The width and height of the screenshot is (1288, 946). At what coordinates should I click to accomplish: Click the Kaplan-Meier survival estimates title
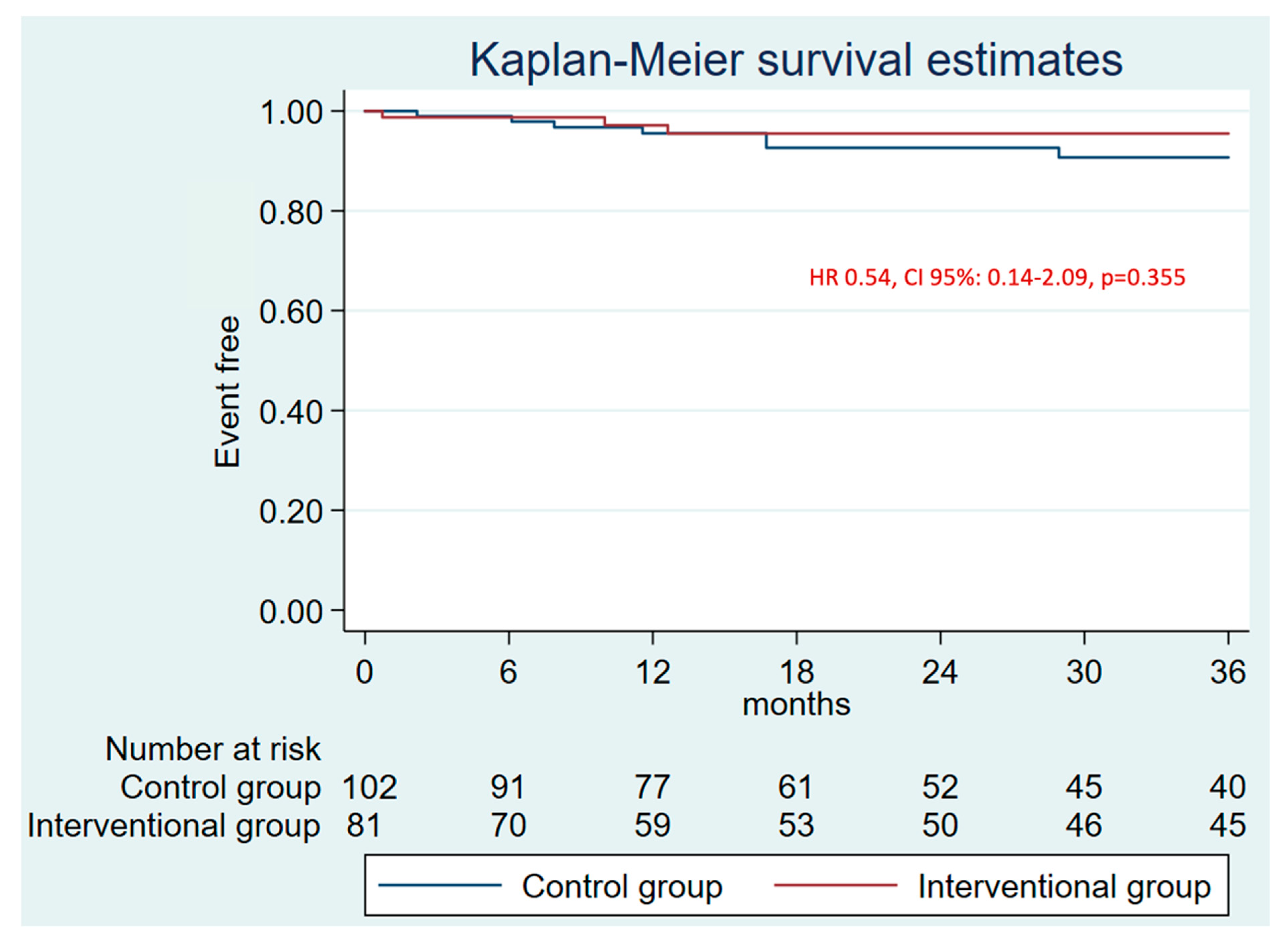tap(796, 60)
